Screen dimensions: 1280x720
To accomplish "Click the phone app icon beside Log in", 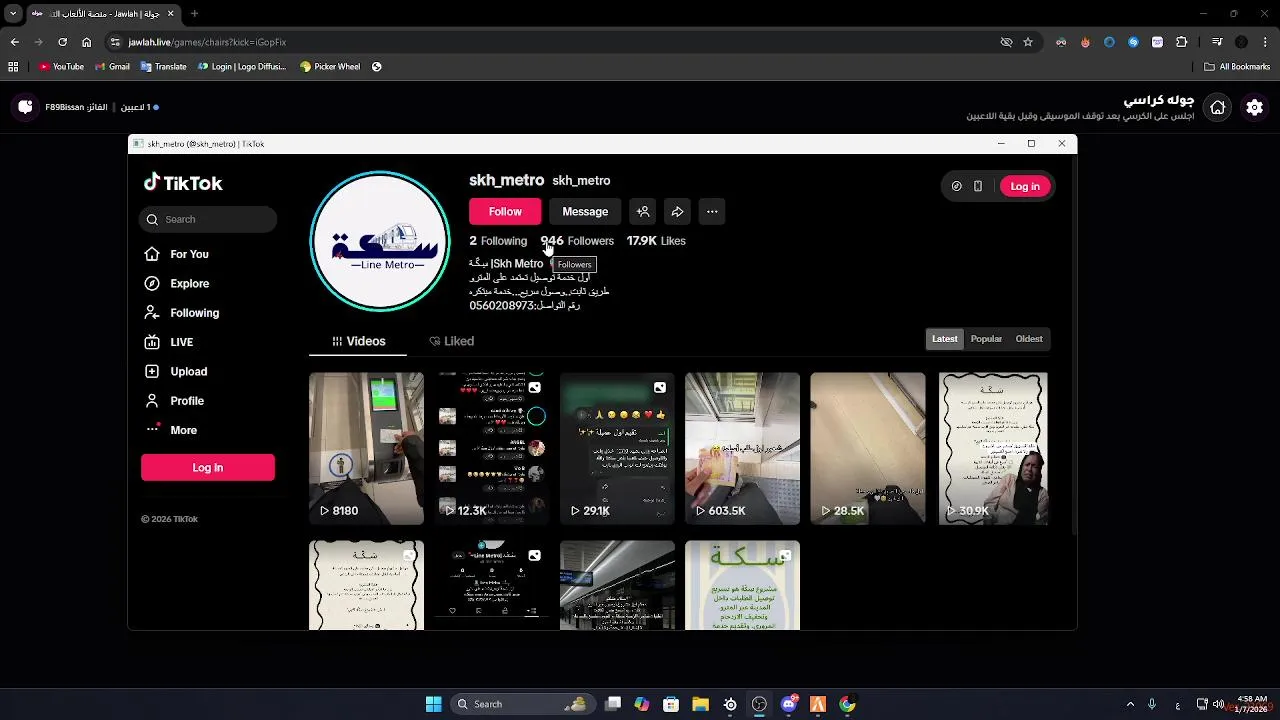I will 978,186.
